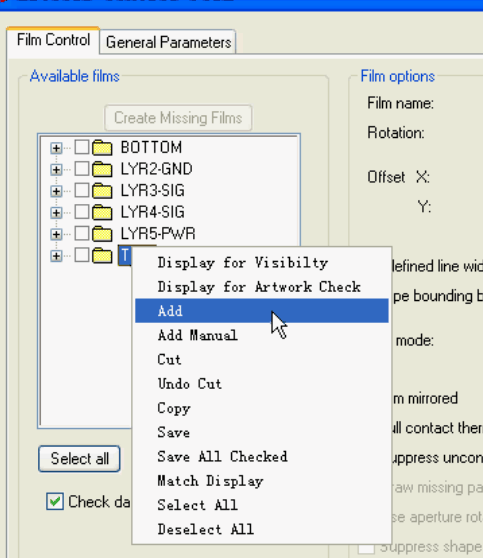Select the LYR5-PWR film name
Screen dimensions: 483x558
158,234
